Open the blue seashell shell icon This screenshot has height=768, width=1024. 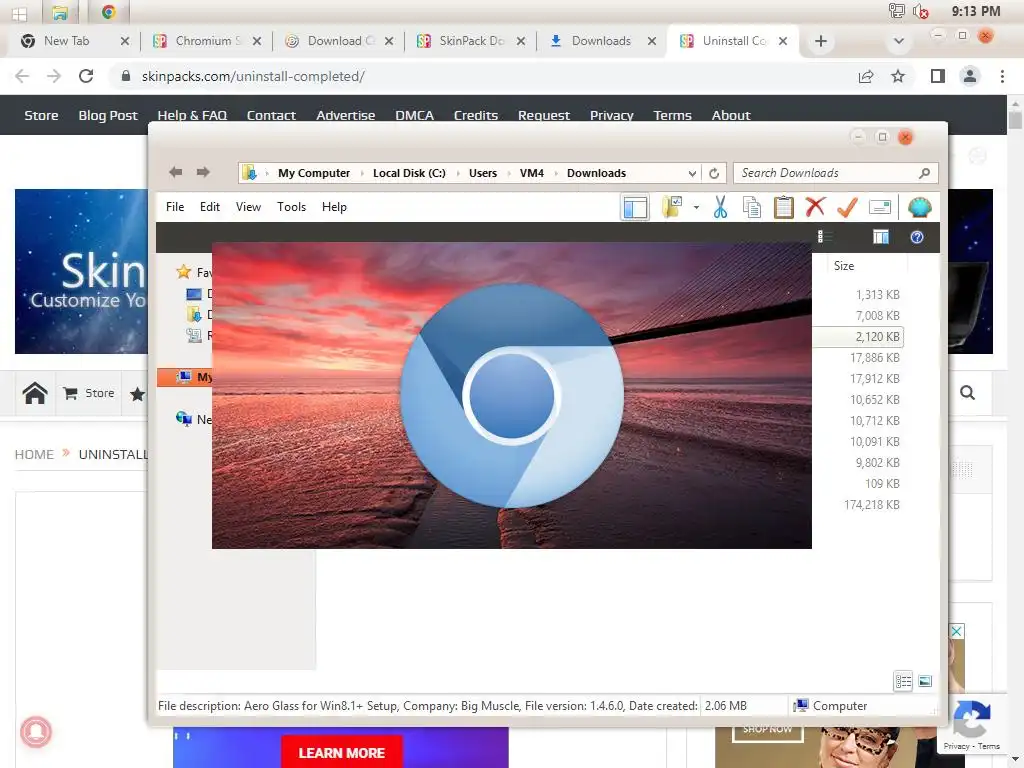(x=920, y=207)
